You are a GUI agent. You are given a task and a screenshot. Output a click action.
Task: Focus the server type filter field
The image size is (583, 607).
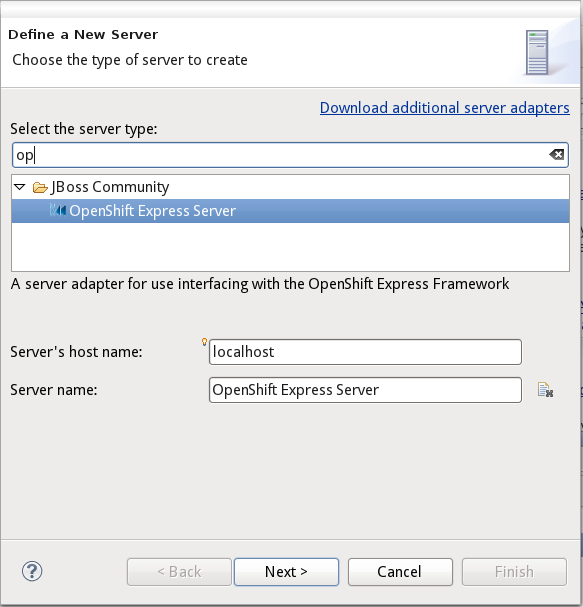(x=290, y=155)
